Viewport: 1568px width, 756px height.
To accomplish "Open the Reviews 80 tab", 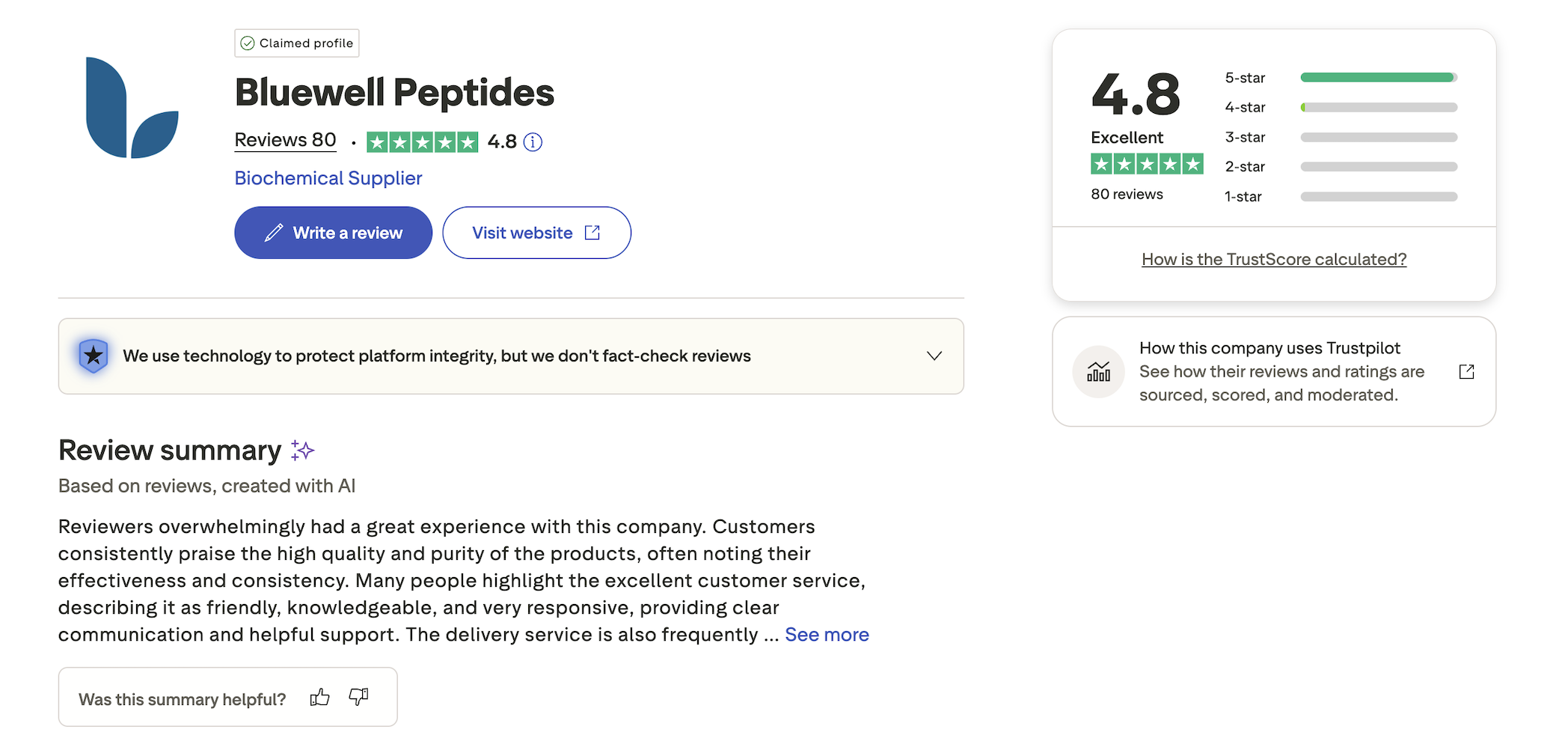I will [285, 139].
